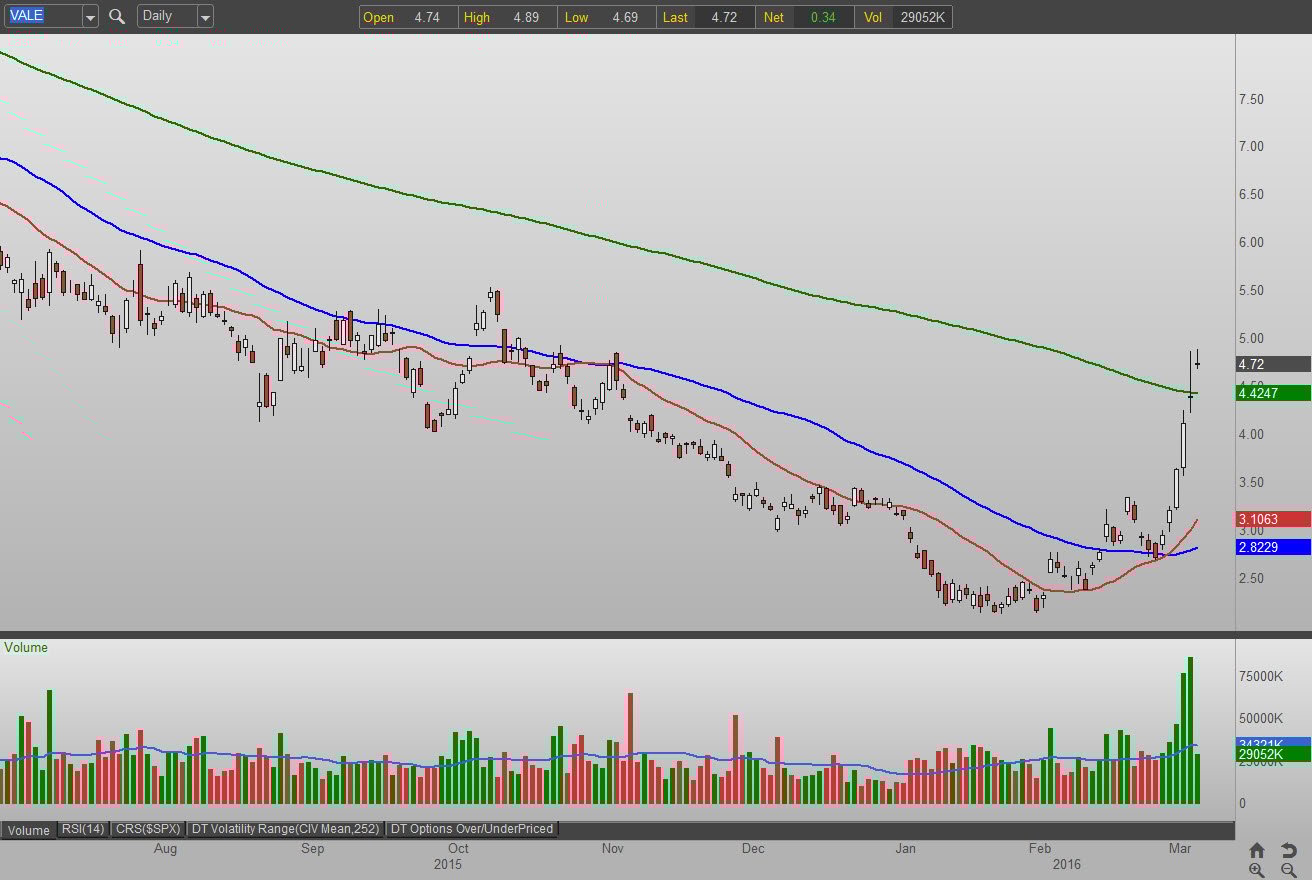
Task: Open the VALE symbol dropdown arrow
Action: tap(90, 16)
